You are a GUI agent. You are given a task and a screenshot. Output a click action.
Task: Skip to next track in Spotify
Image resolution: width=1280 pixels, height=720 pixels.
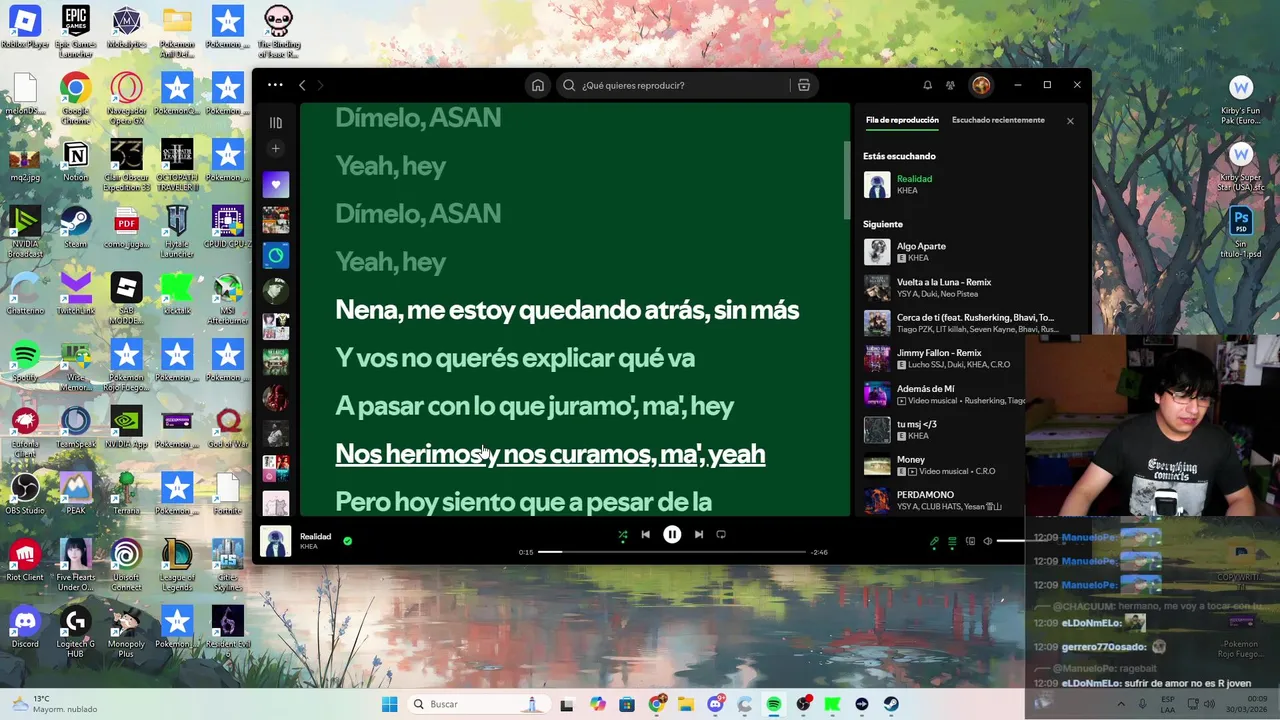coord(699,535)
